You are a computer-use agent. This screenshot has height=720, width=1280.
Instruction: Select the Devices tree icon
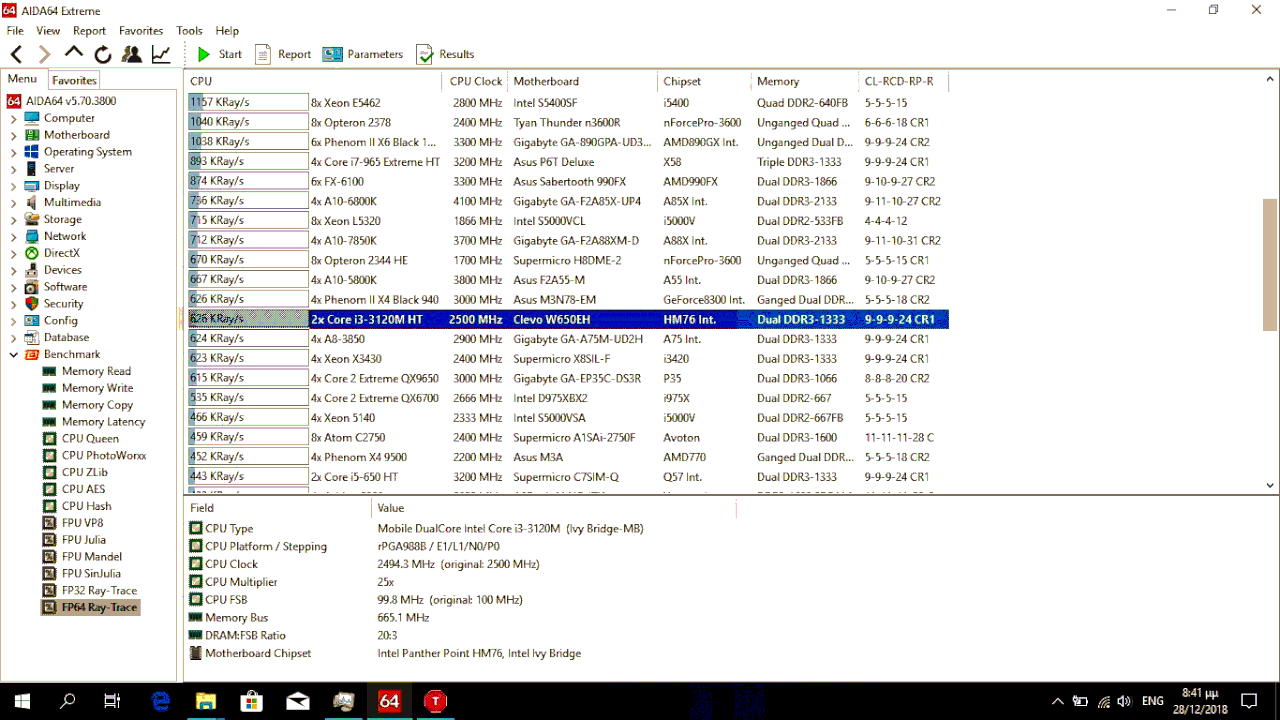pyautogui.click(x=32, y=270)
